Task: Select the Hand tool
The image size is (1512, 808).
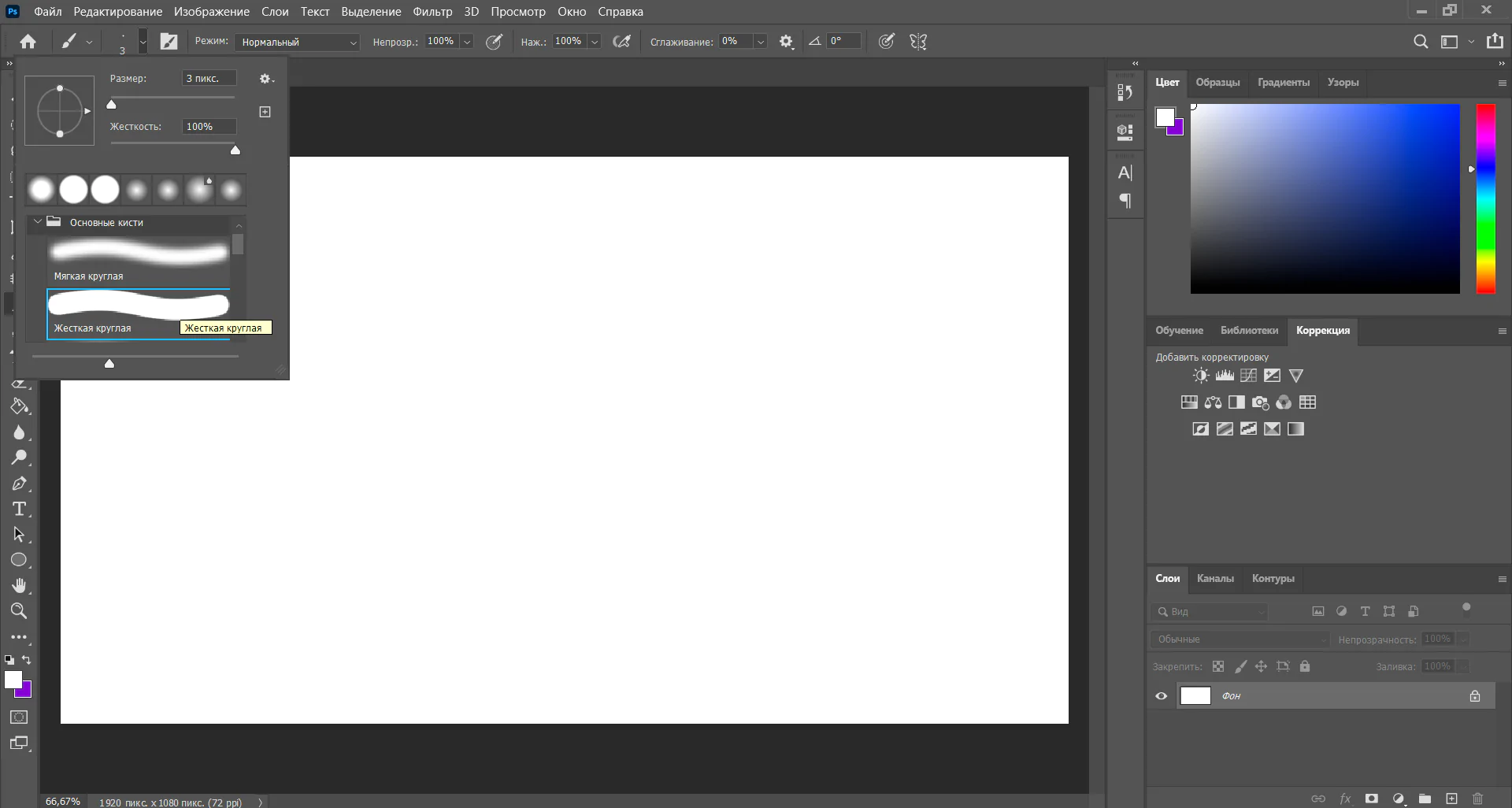Action: [x=19, y=585]
